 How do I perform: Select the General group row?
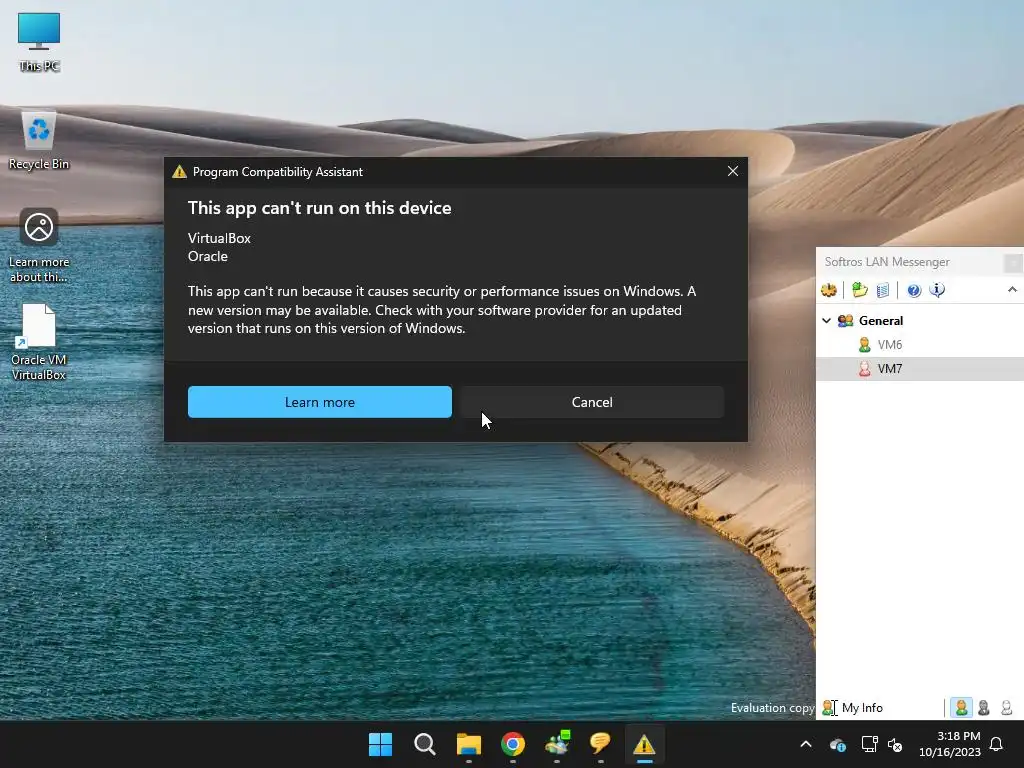pyautogui.click(x=920, y=320)
